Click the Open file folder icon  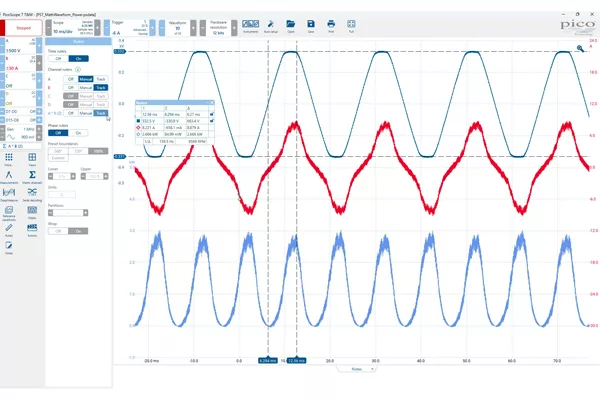tap(291, 26)
